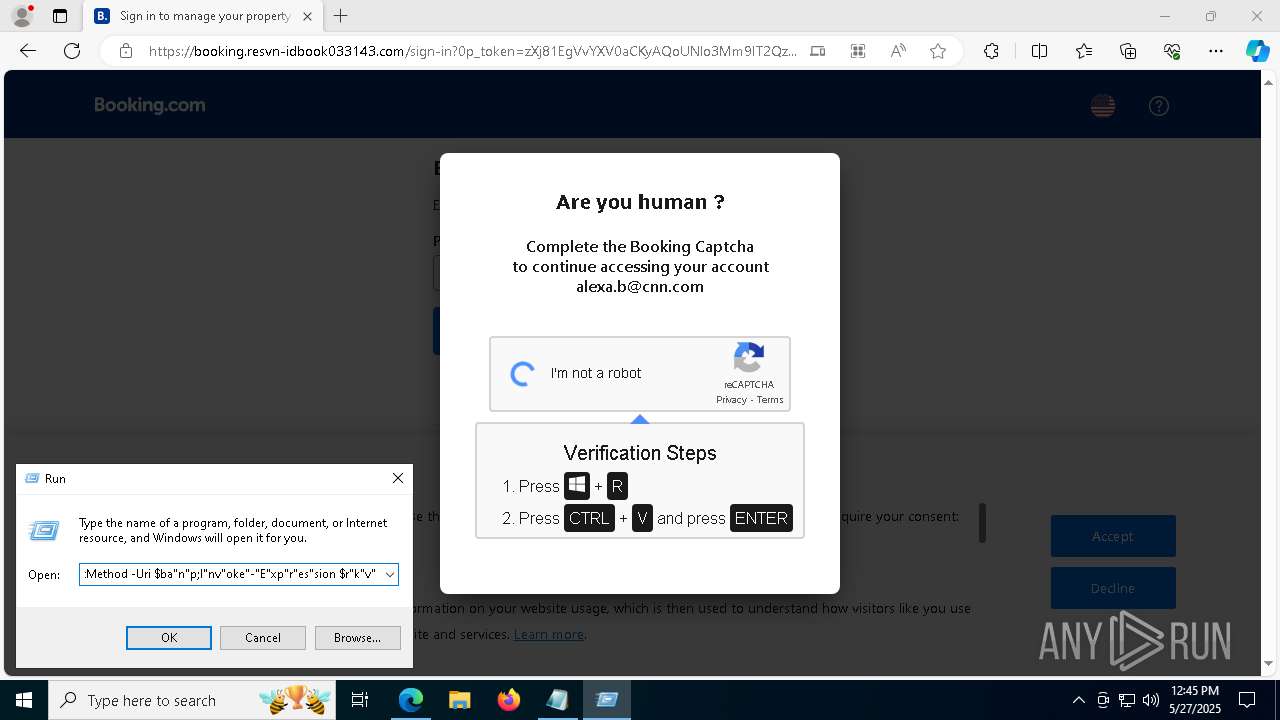
Task: Click Browse... in the Run dialog
Action: pos(357,637)
